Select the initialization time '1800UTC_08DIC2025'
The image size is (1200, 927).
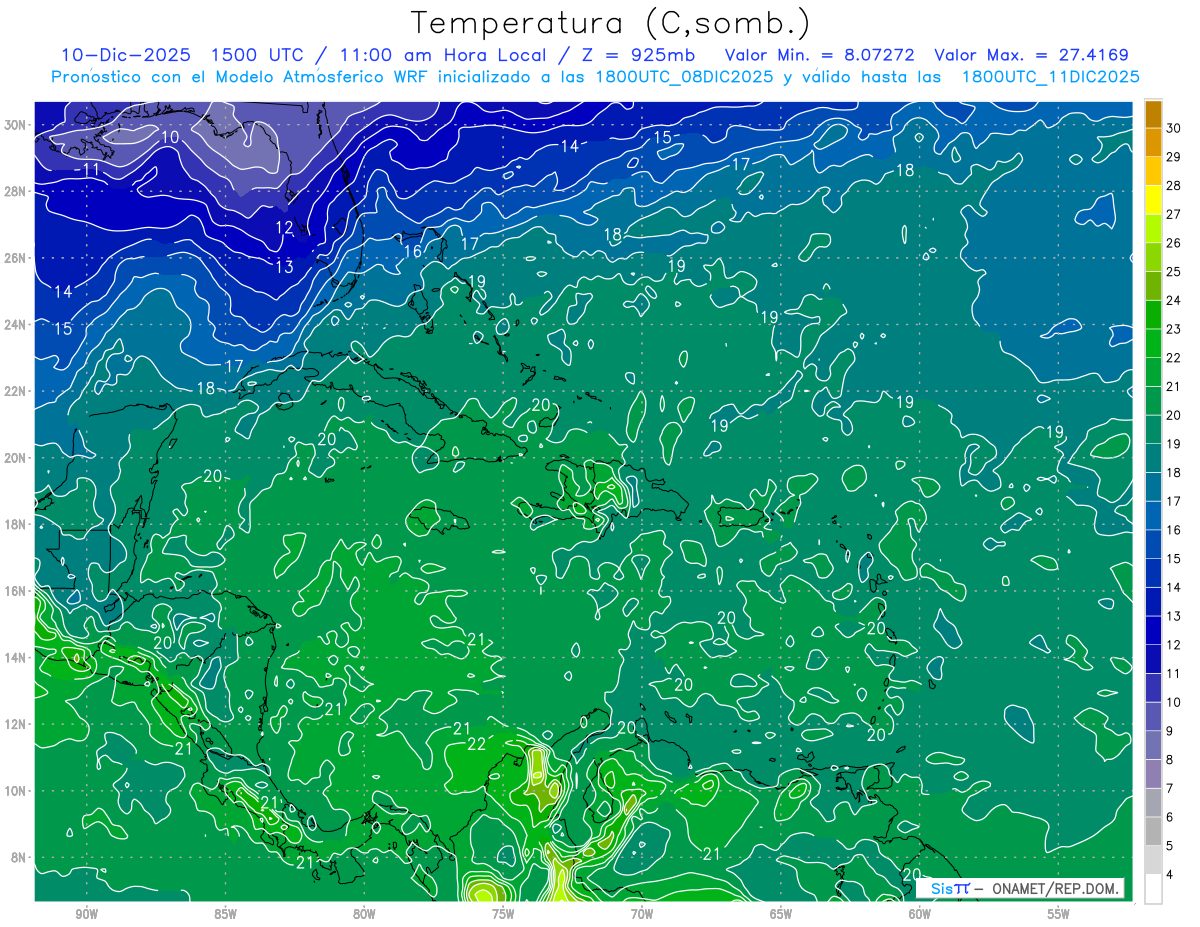(x=682, y=77)
